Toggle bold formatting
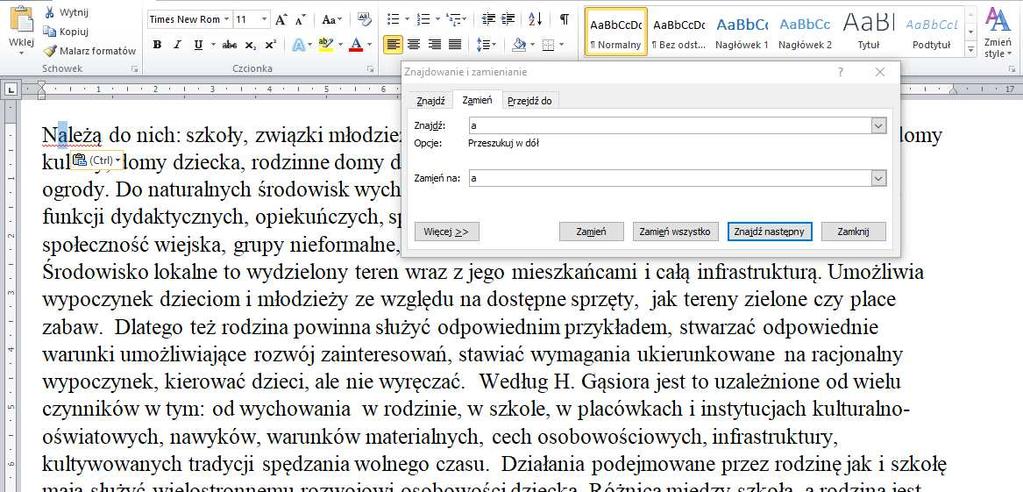This screenshot has height=492, width=1023. click(x=157, y=45)
